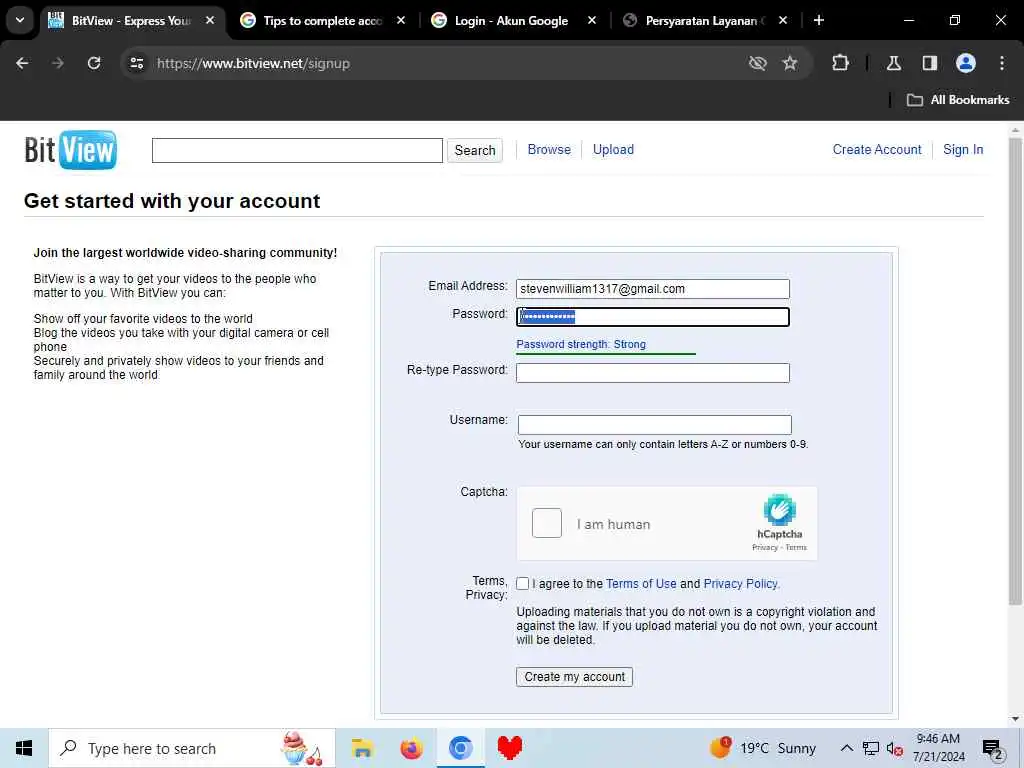Open a new tab with plus button

pos(818,20)
